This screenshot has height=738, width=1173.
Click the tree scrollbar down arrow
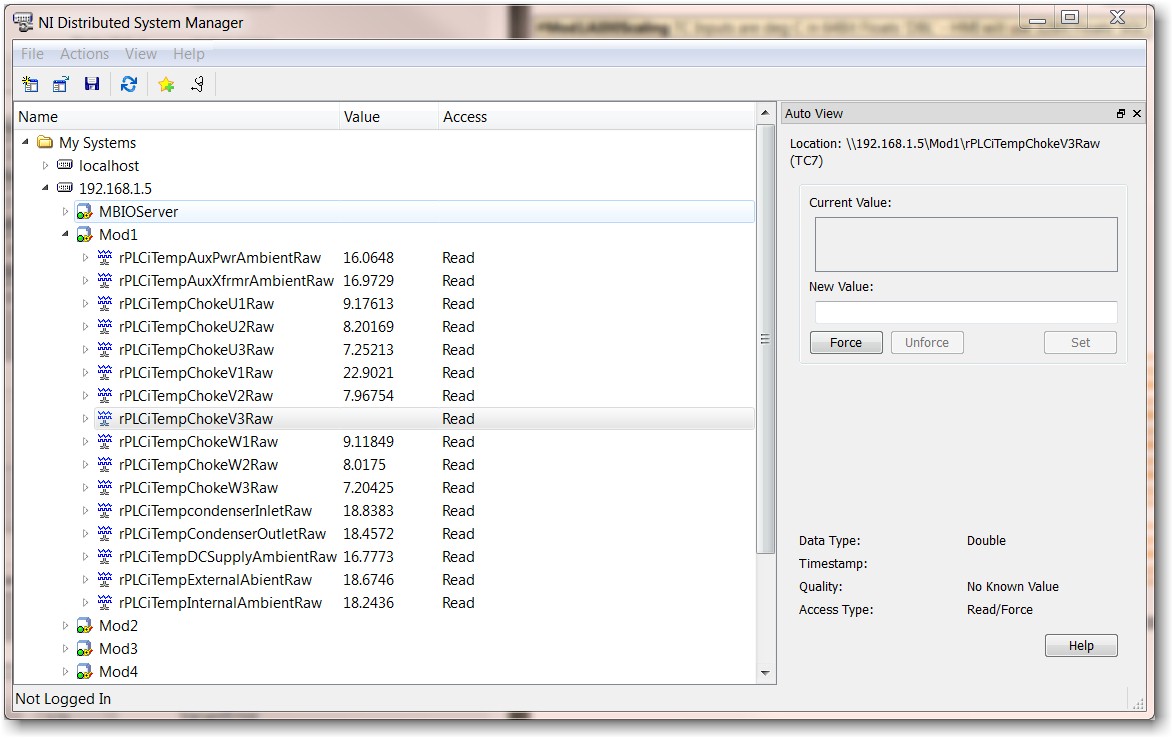765,673
